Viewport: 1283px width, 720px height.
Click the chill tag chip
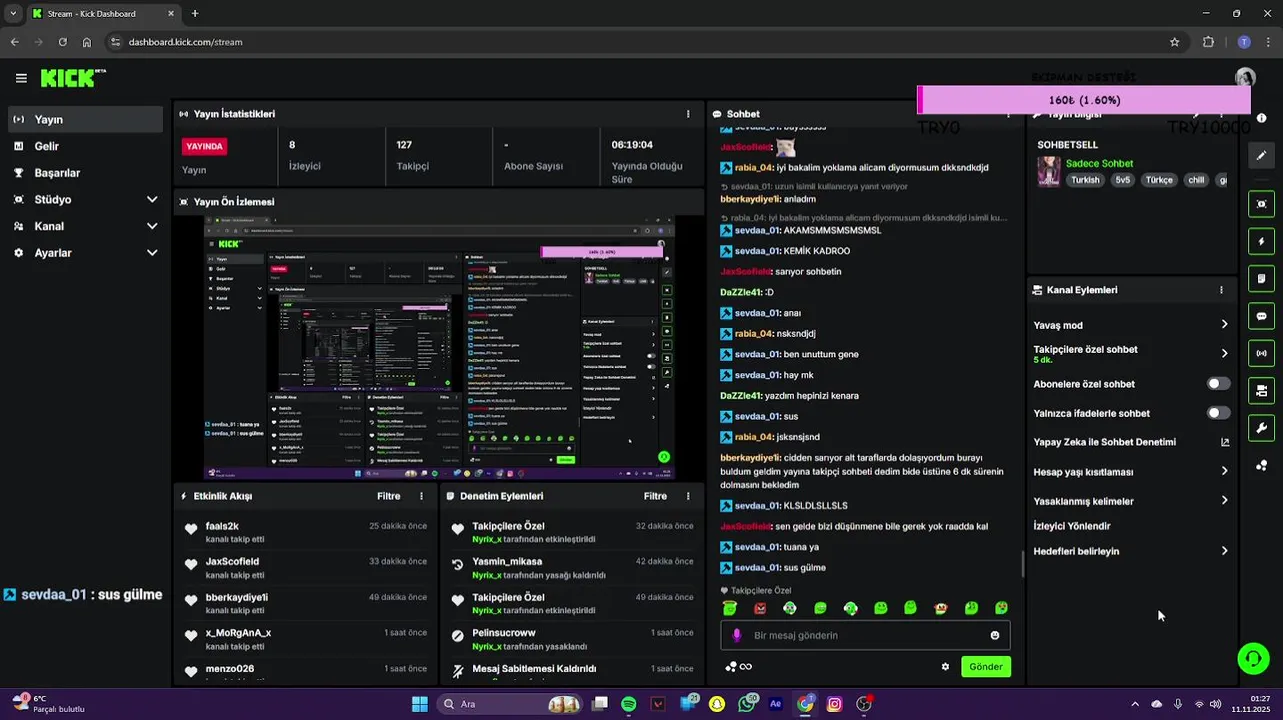point(1196,180)
